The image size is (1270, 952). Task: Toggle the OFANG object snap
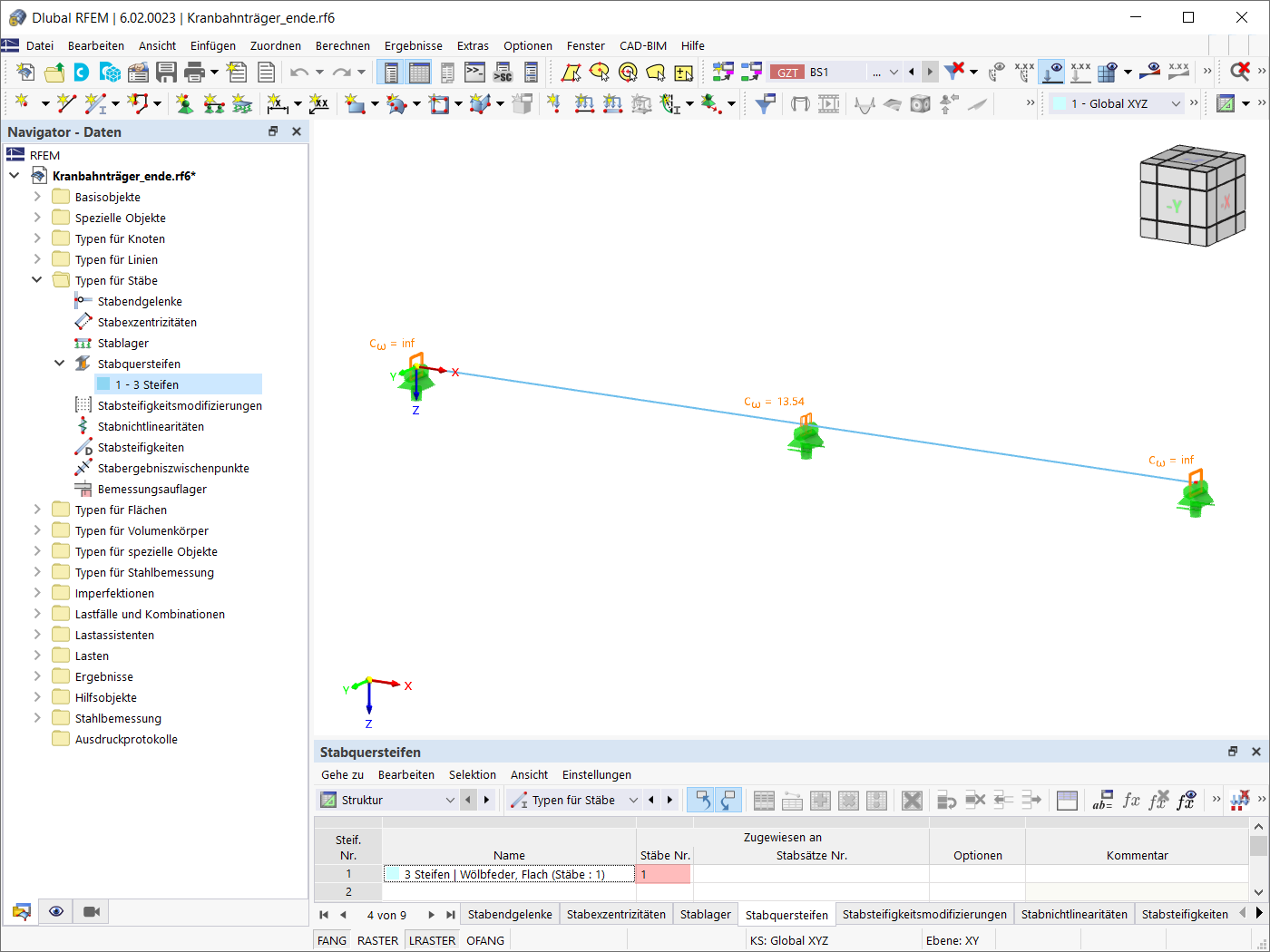pos(485,940)
